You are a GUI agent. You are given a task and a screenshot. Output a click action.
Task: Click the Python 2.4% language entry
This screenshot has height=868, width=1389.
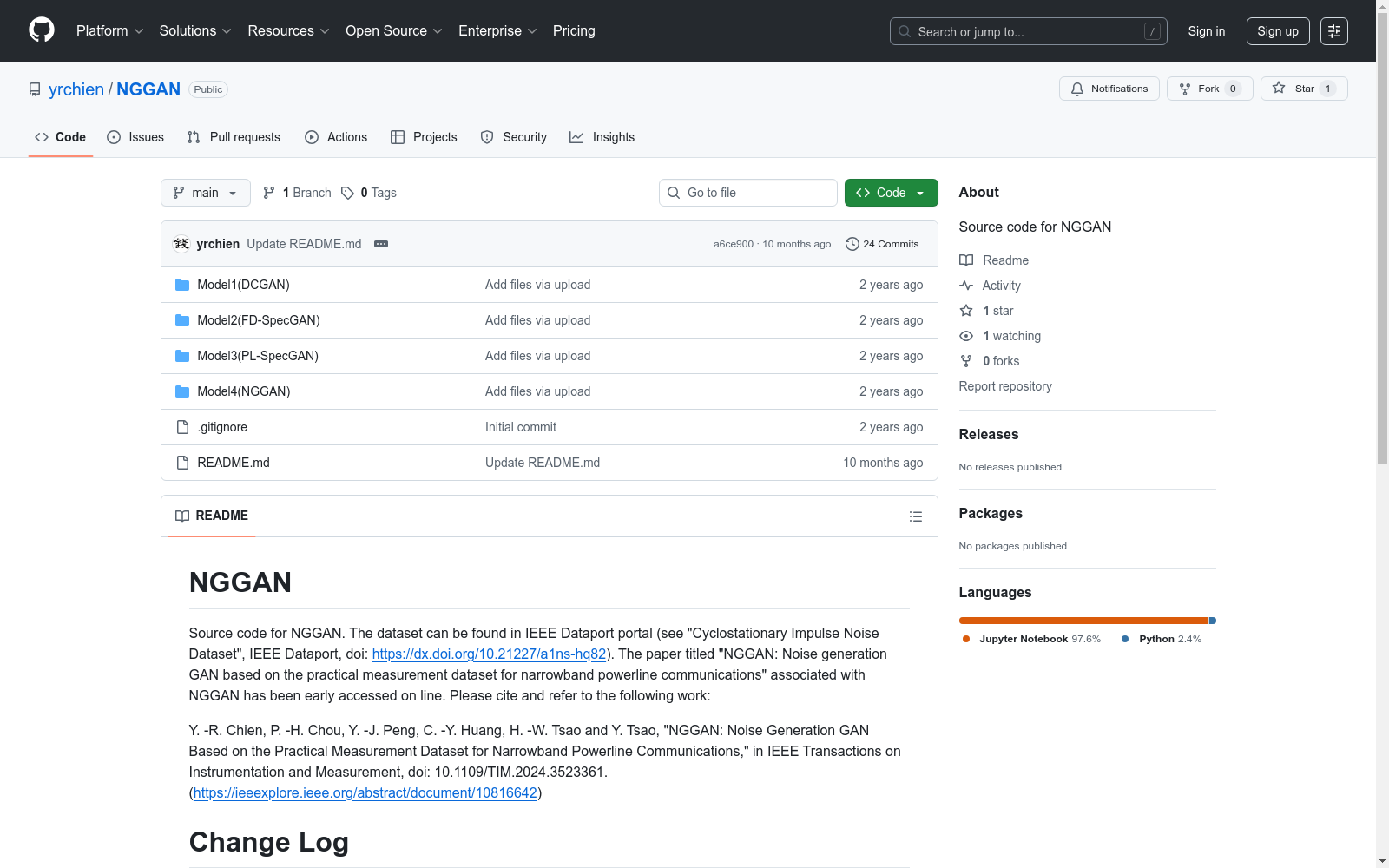pos(1162,639)
